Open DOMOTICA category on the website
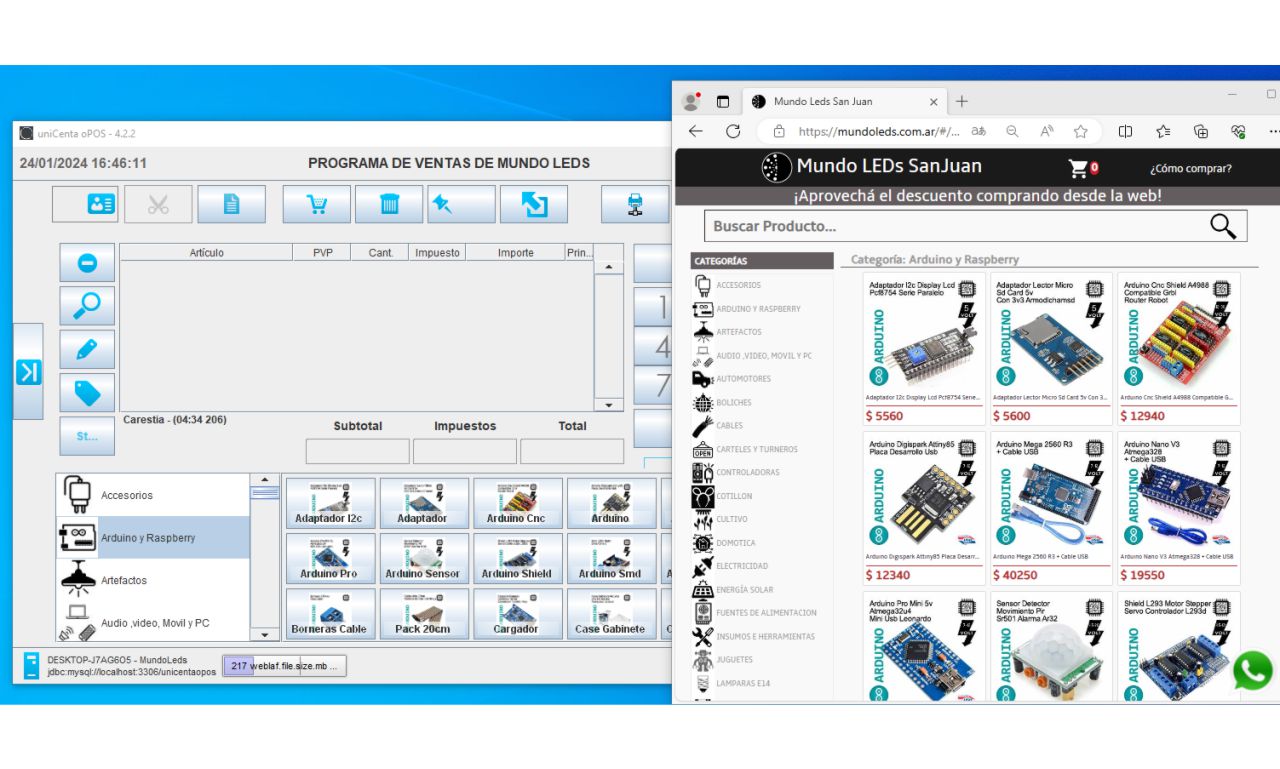This screenshot has height=769, width=1280. click(x=735, y=543)
